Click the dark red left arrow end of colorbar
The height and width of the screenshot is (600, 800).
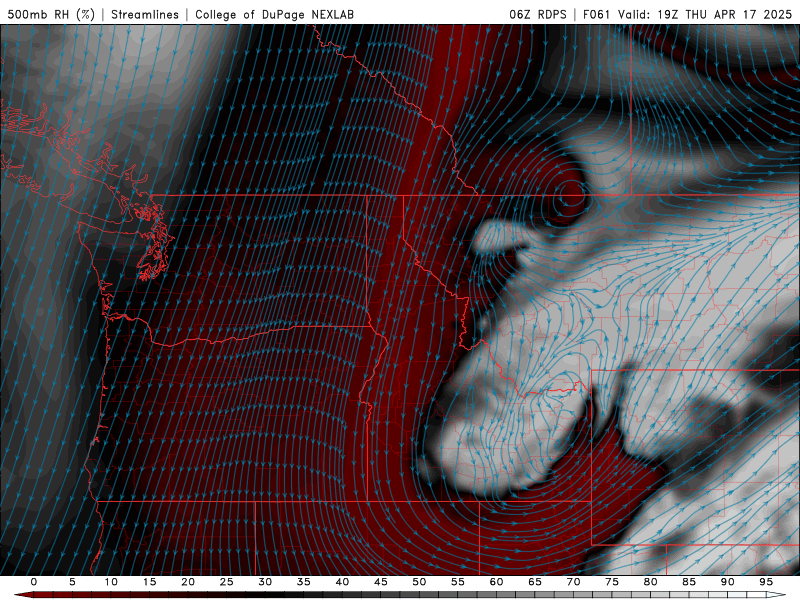coord(23,595)
